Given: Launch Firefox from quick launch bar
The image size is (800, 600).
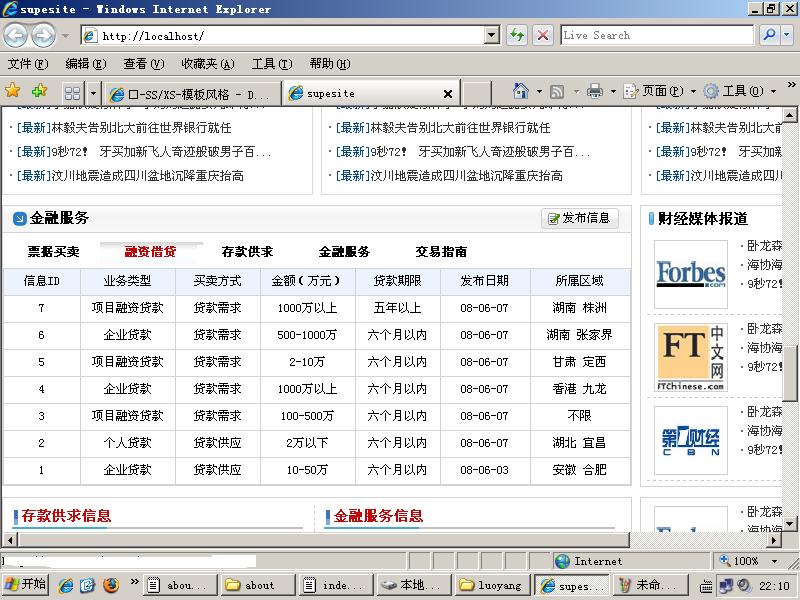Looking at the screenshot, I should 110,585.
